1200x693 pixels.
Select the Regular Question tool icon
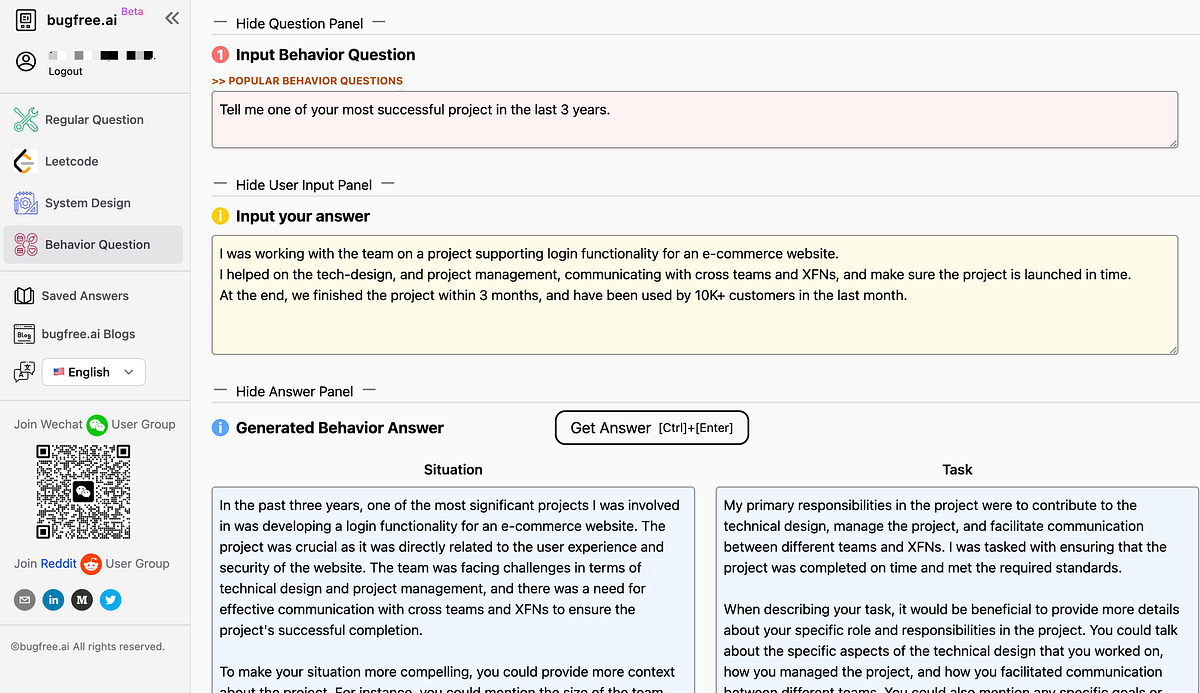[x=24, y=119]
